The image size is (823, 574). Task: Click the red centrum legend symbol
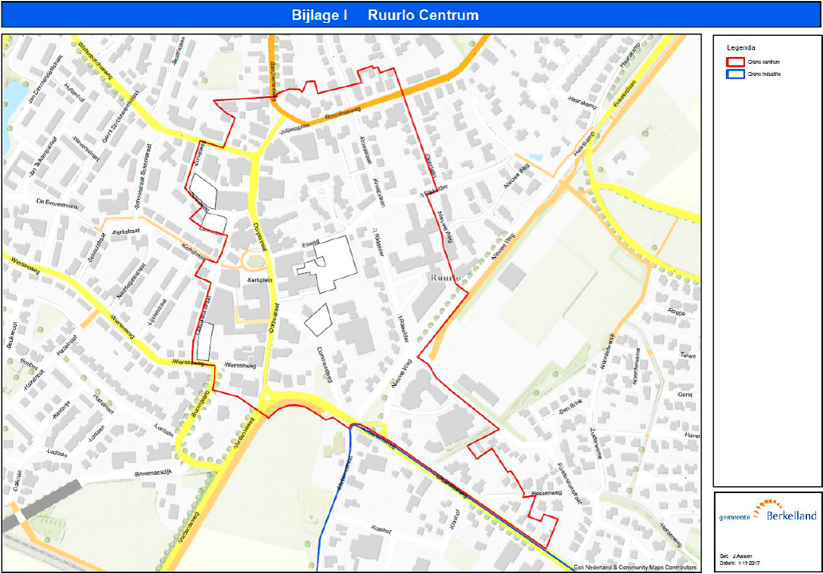(735, 62)
